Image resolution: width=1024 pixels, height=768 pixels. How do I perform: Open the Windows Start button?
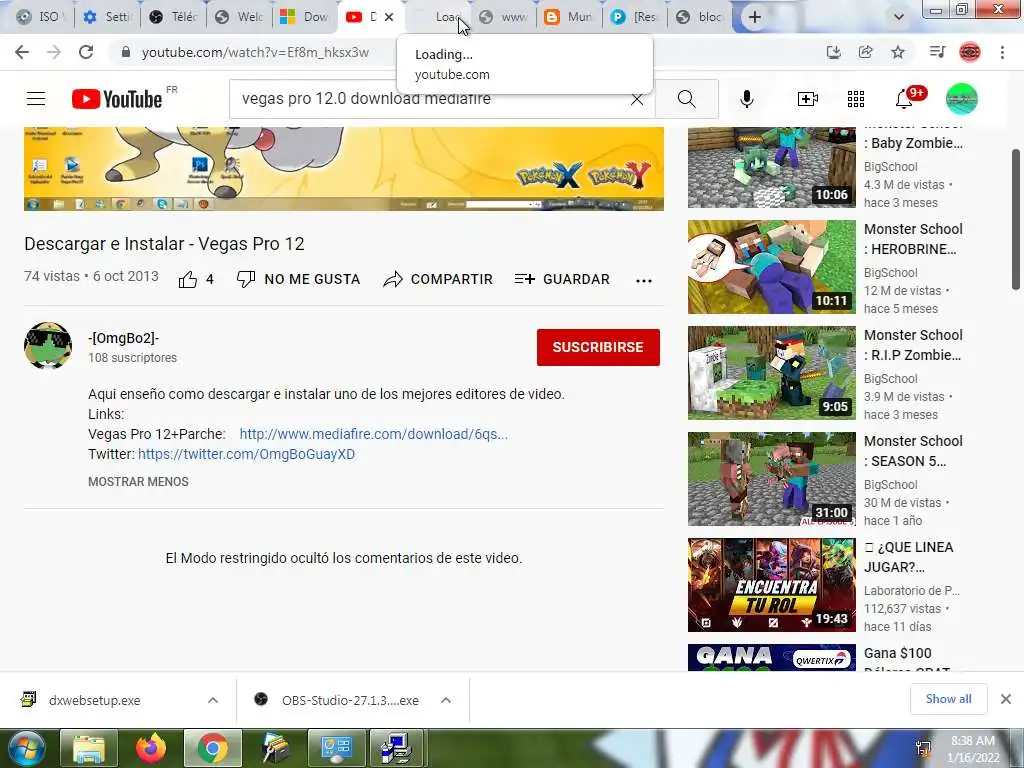[x=26, y=748]
